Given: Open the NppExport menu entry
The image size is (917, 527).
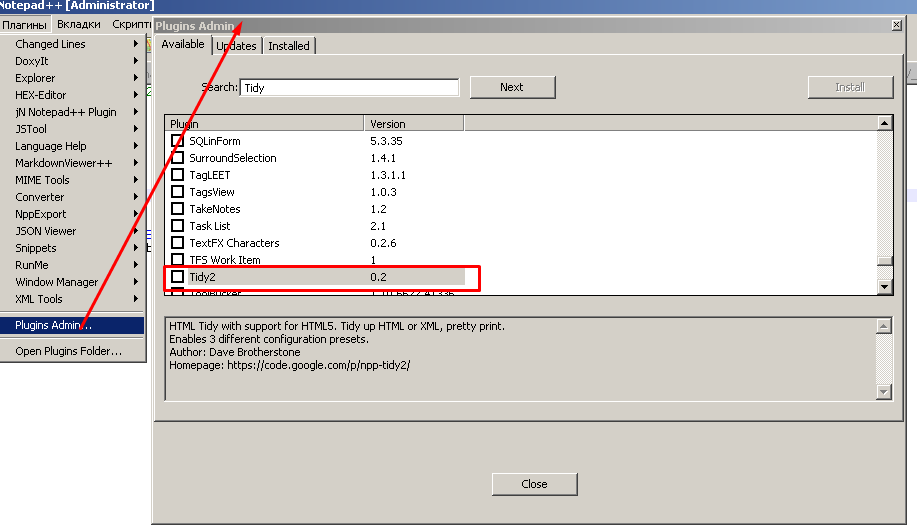Looking at the screenshot, I should point(73,214).
